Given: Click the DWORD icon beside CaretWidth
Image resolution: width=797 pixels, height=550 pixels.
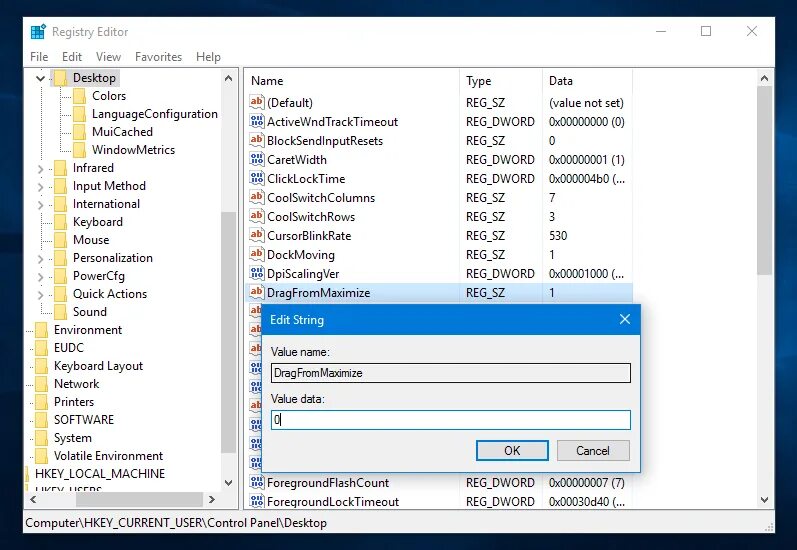Looking at the screenshot, I should tap(257, 159).
